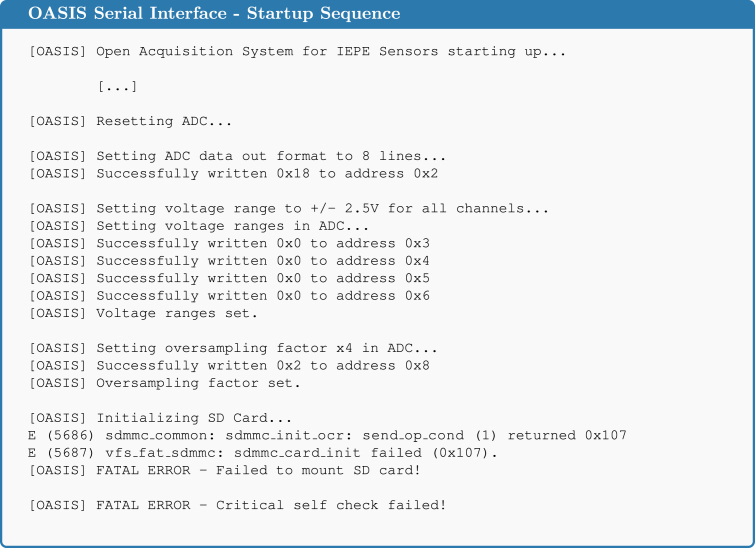Click 'written 0x0 to address 0x3' line
Screen dimensions: 755x548
pos(229,244)
